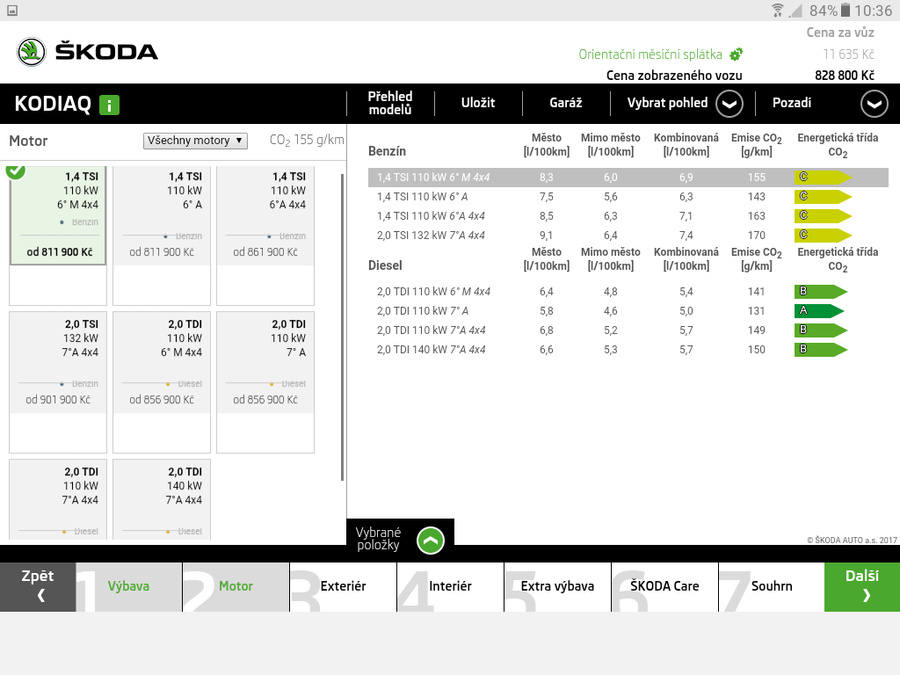Click Uložit in the top bar
Viewport: 900px width, 675px height.
[x=478, y=103]
